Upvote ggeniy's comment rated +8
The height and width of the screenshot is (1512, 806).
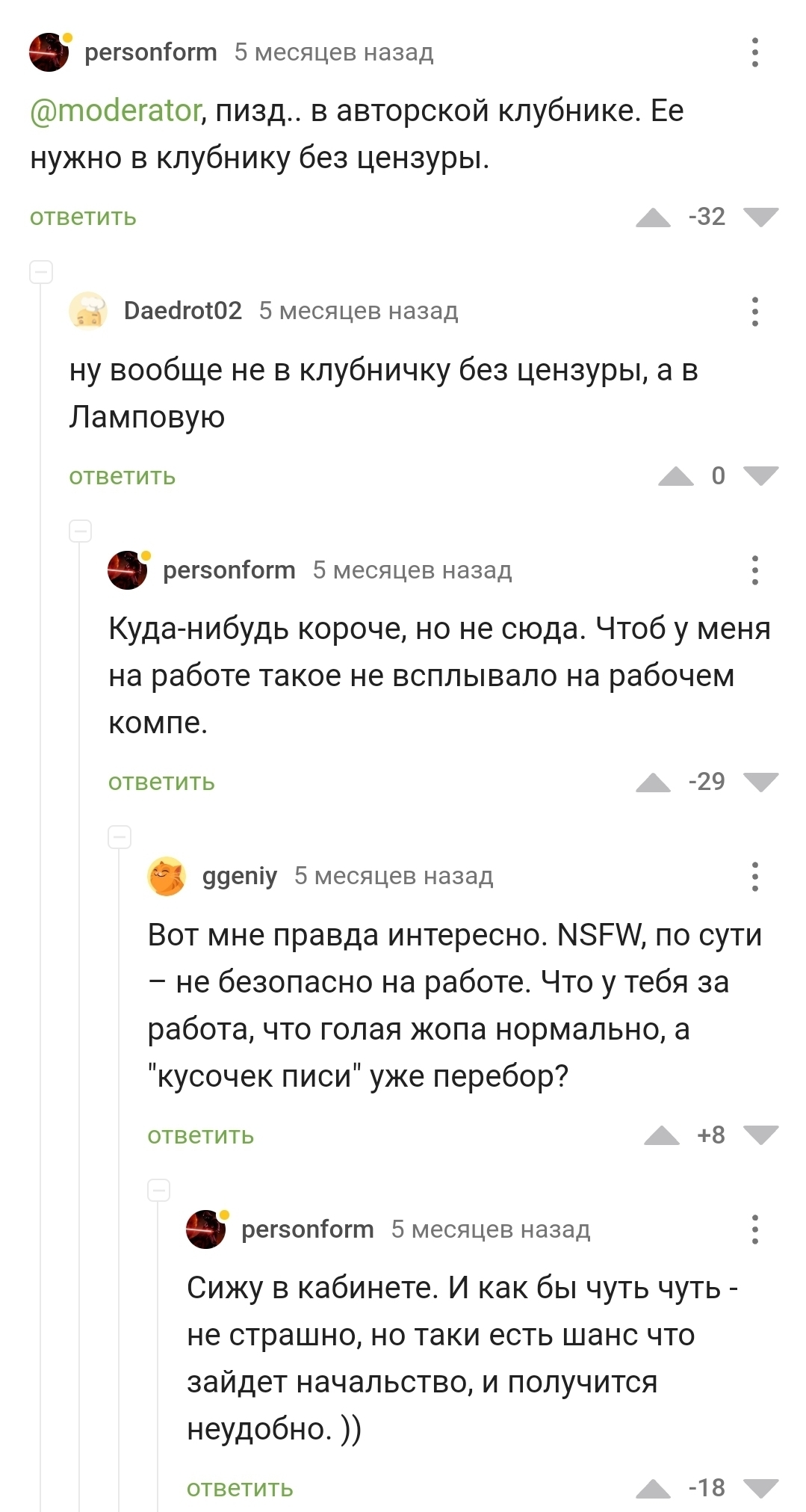click(x=661, y=1135)
